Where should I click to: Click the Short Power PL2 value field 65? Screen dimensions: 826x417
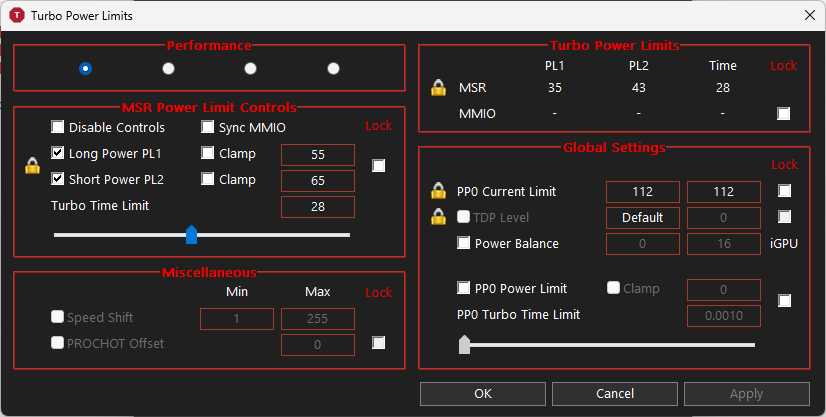coord(318,181)
